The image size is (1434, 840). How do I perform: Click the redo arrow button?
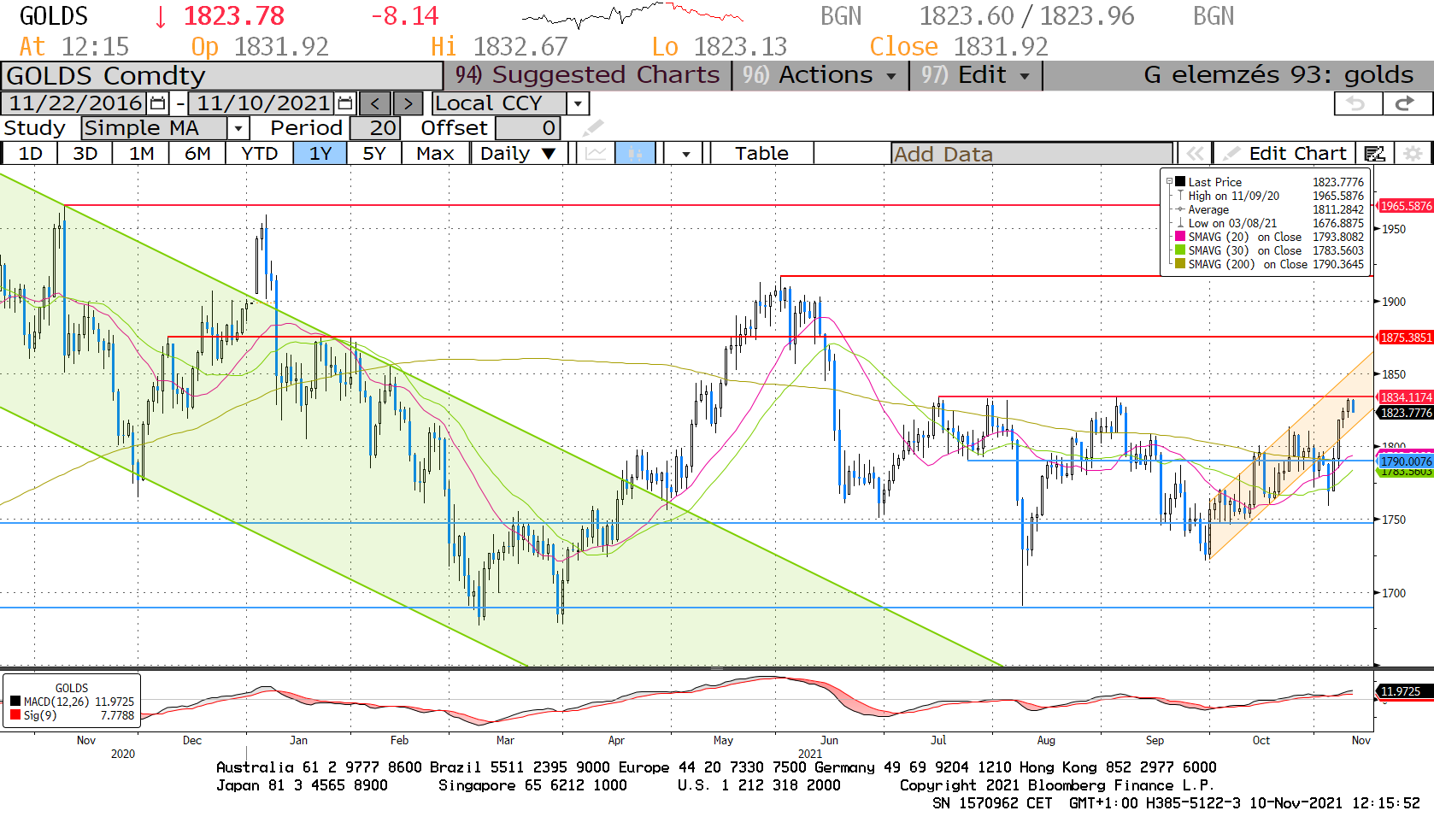1405,103
